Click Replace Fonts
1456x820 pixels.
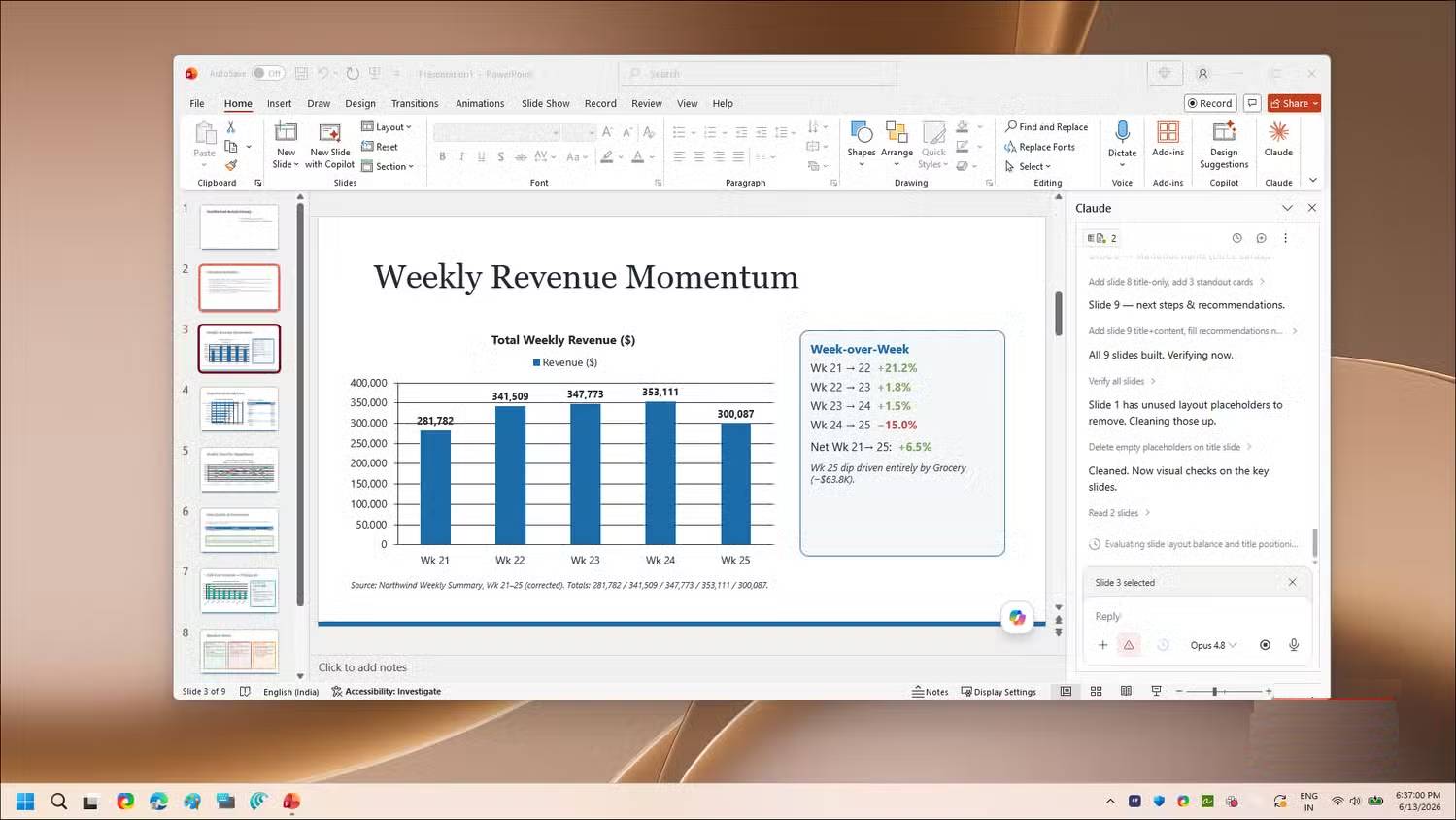(1039, 147)
